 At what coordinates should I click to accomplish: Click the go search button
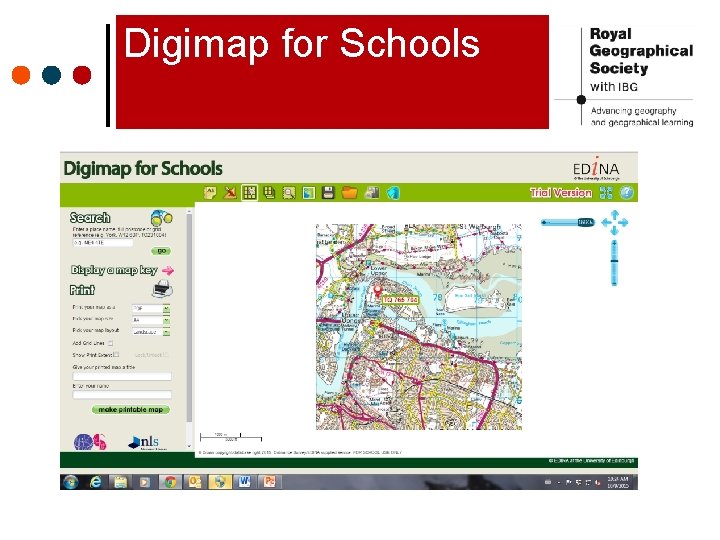tap(161, 251)
